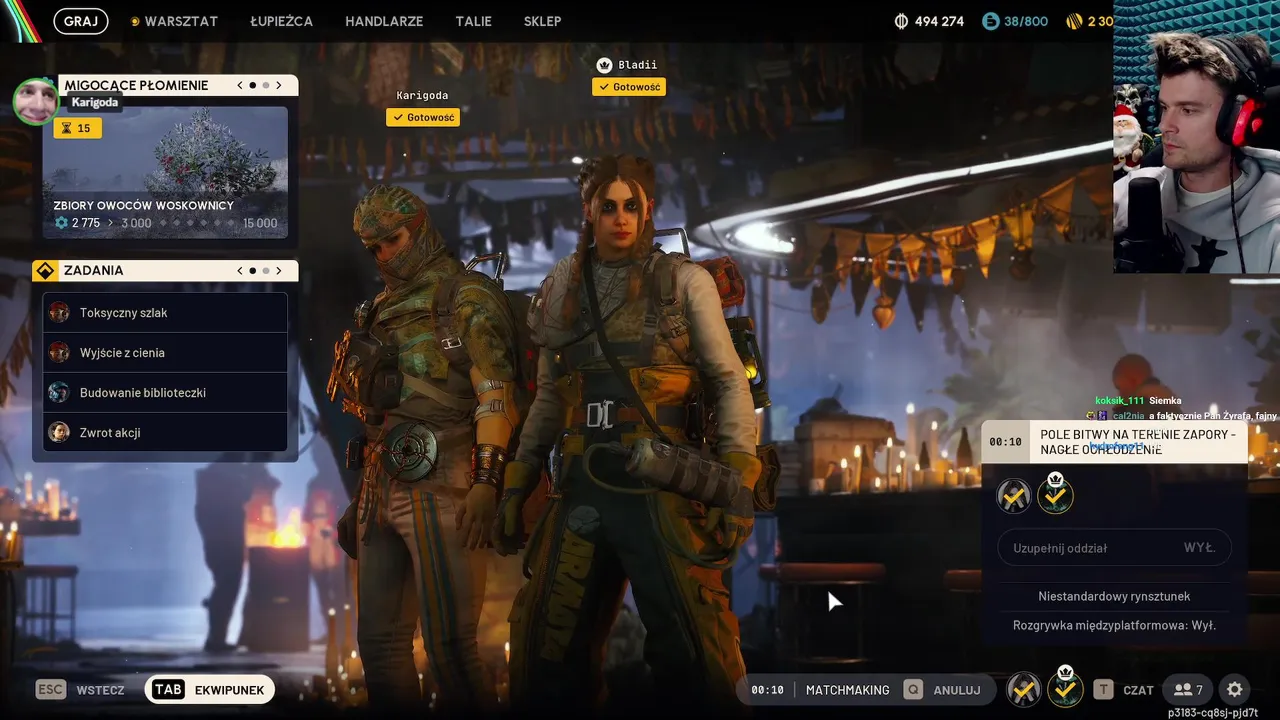Toggle Rozgrywka międzyplatformowa crossplay setting
The image size is (1280, 720).
1114,625
